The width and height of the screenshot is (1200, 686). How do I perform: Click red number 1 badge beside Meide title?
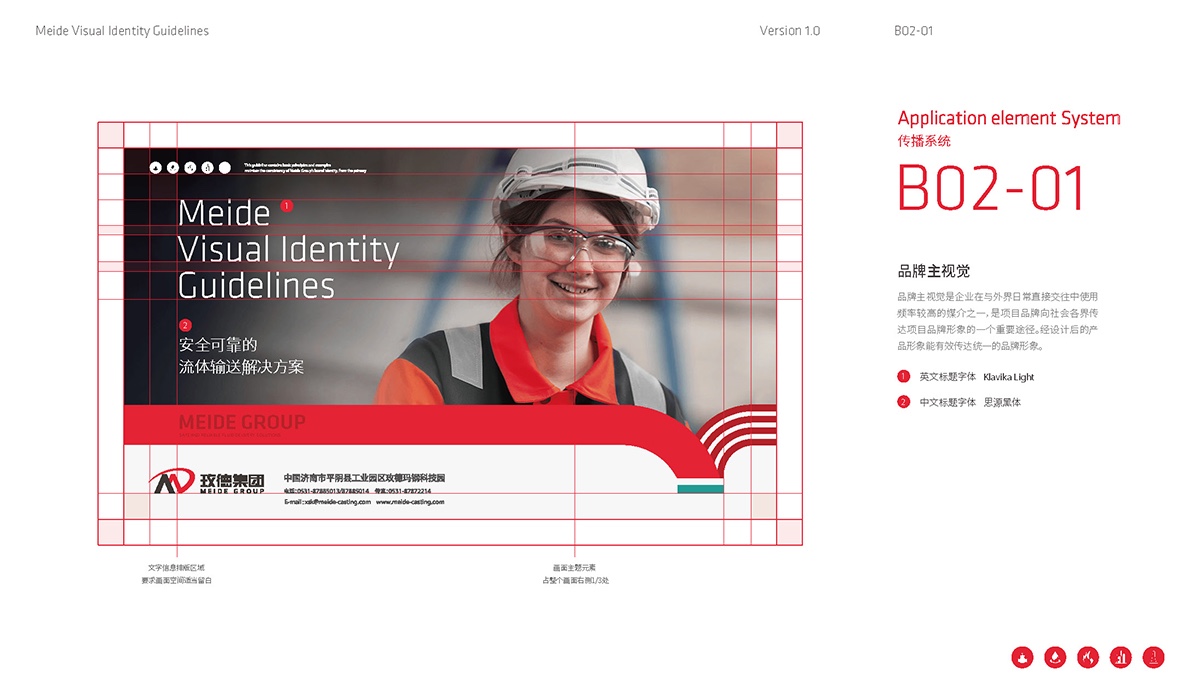pos(287,205)
